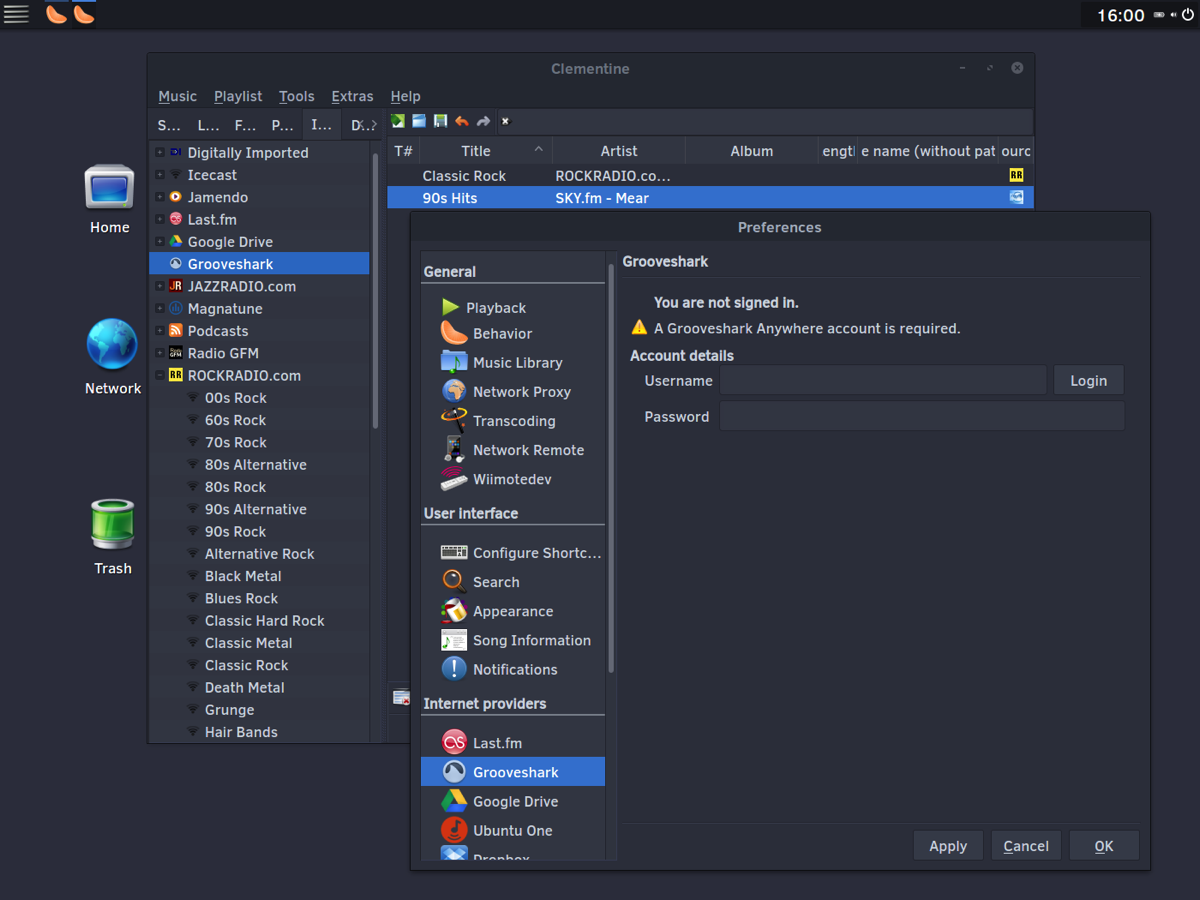Click the orange undo arrow in the toolbar
Viewport: 1200px width, 900px height.
click(461, 121)
